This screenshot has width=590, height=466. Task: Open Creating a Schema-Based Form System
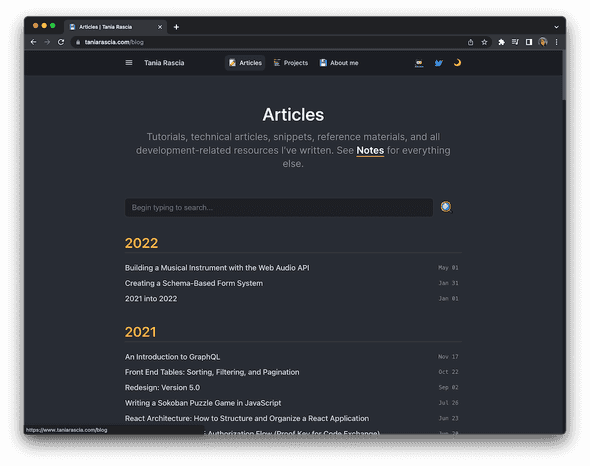click(194, 283)
